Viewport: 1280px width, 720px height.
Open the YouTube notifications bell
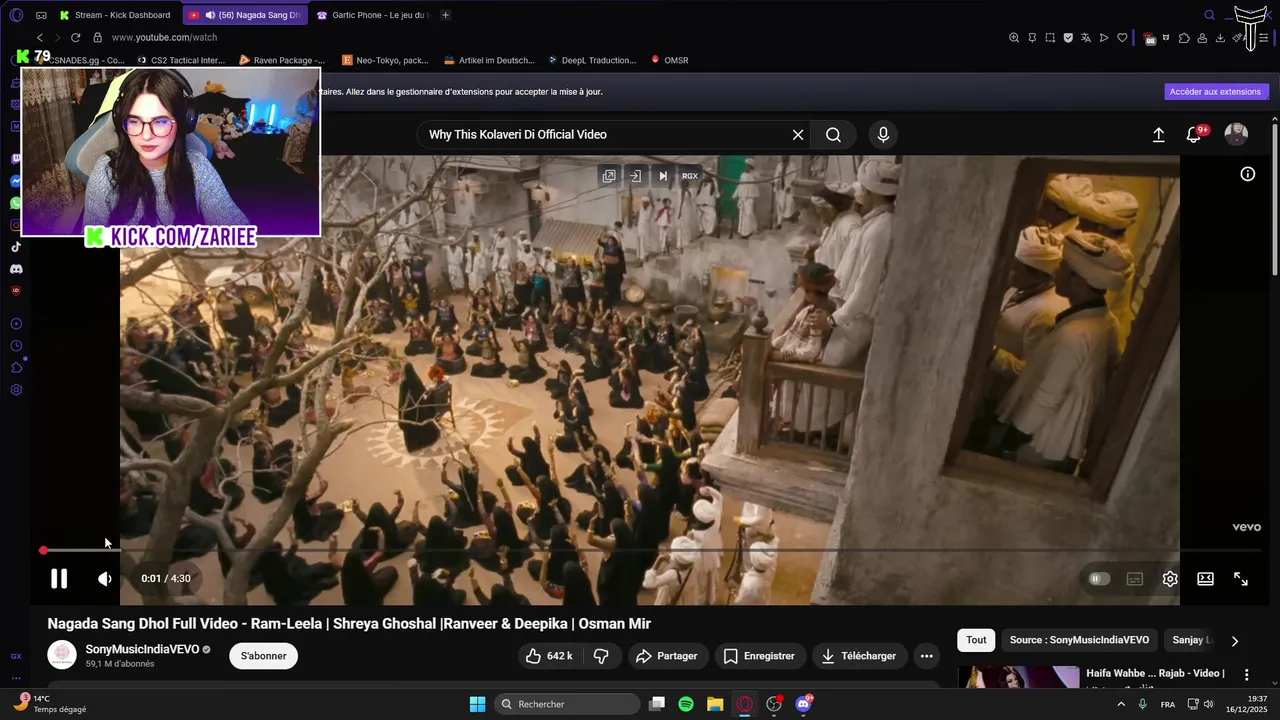pyautogui.click(x=1194, y=135)
